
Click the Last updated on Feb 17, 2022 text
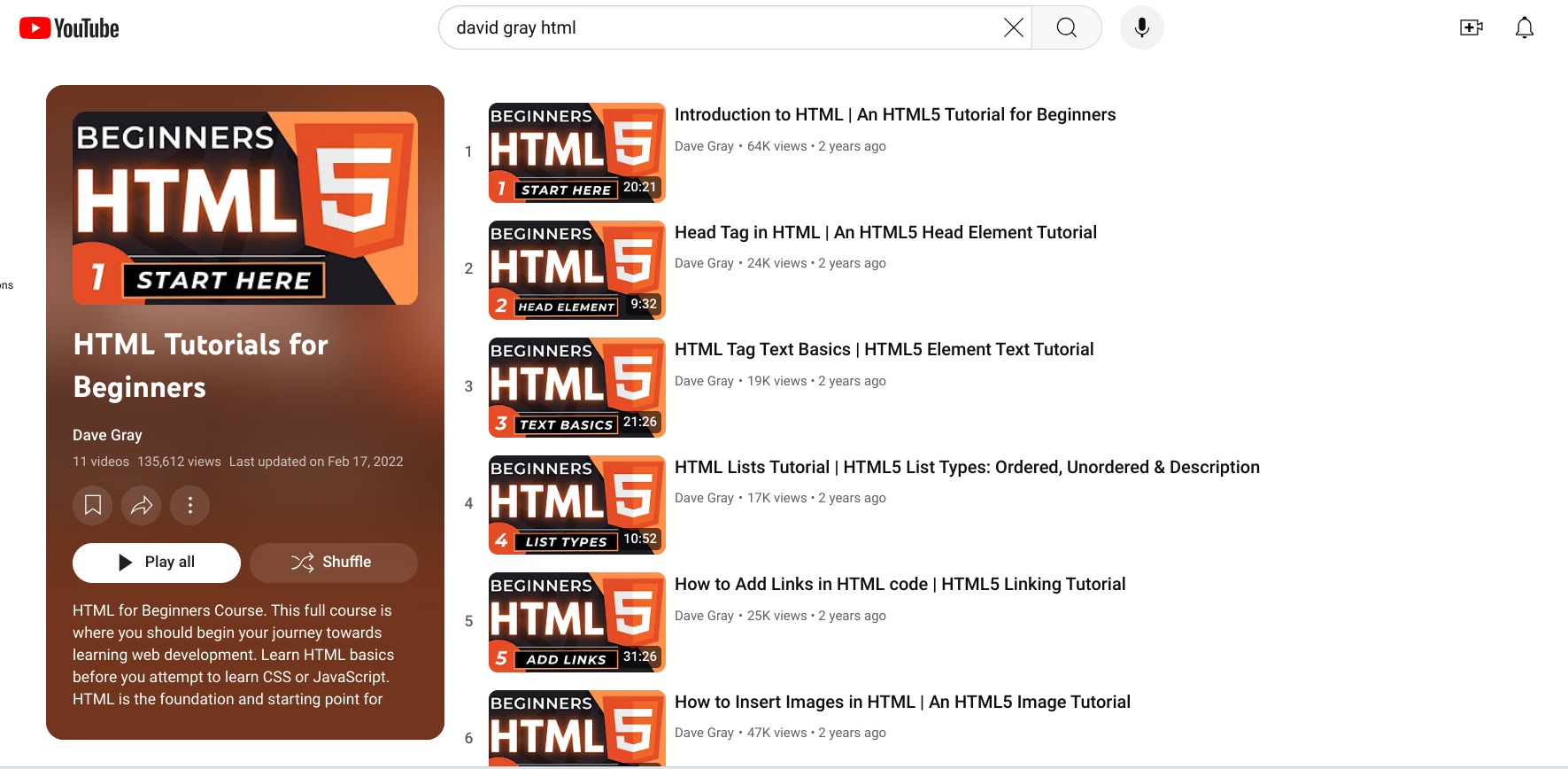316,462
